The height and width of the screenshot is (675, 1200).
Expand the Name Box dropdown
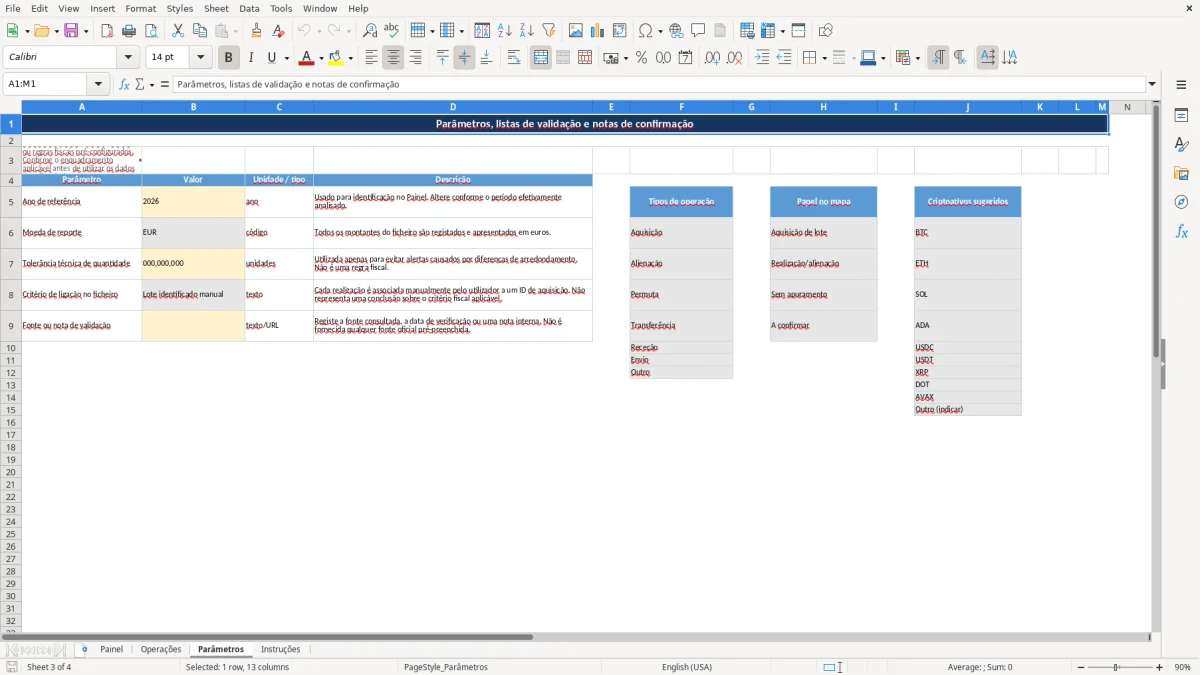(x=98, y=84)
